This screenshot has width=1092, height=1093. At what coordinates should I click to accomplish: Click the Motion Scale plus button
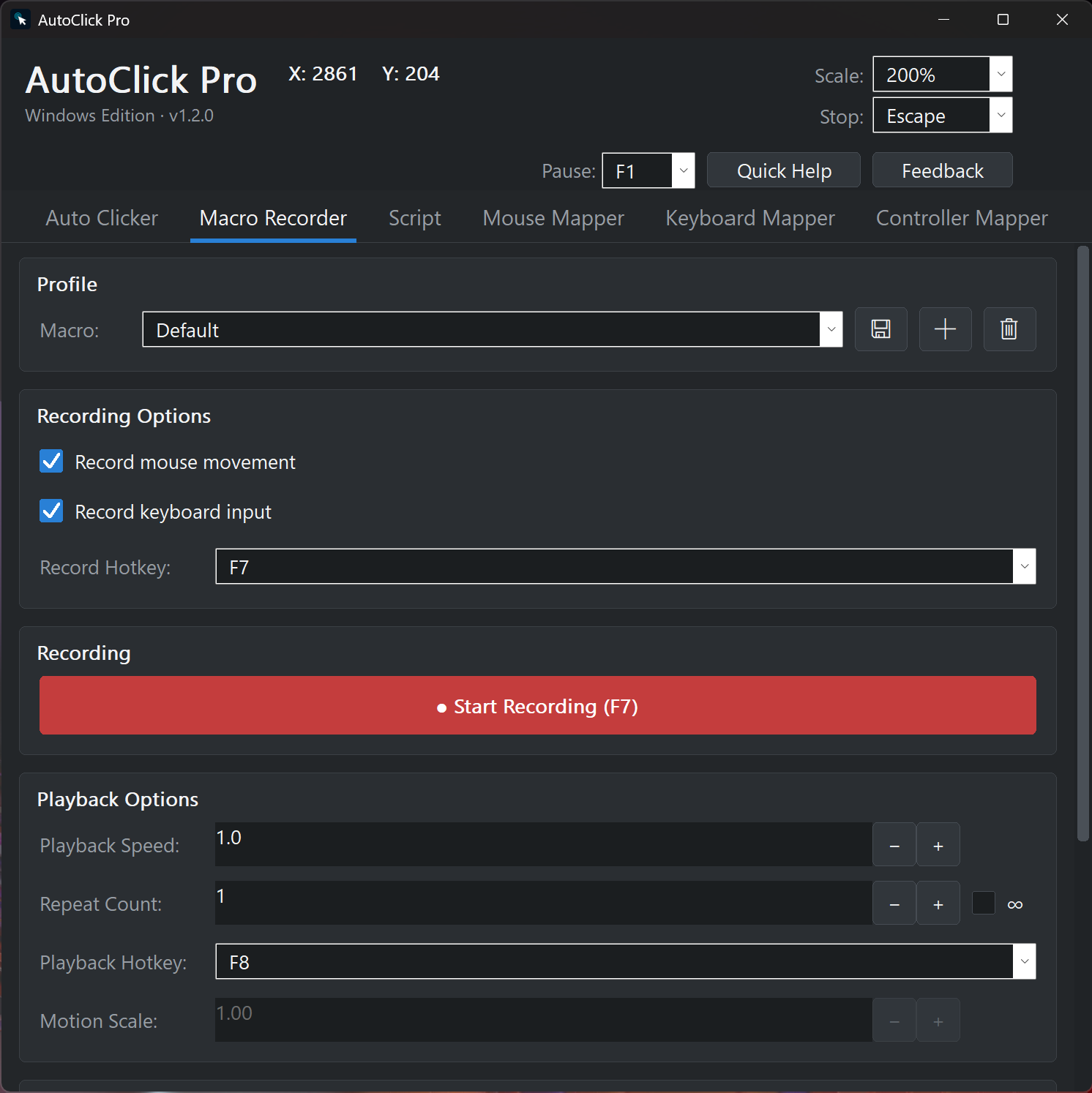tap(938, 1021)
